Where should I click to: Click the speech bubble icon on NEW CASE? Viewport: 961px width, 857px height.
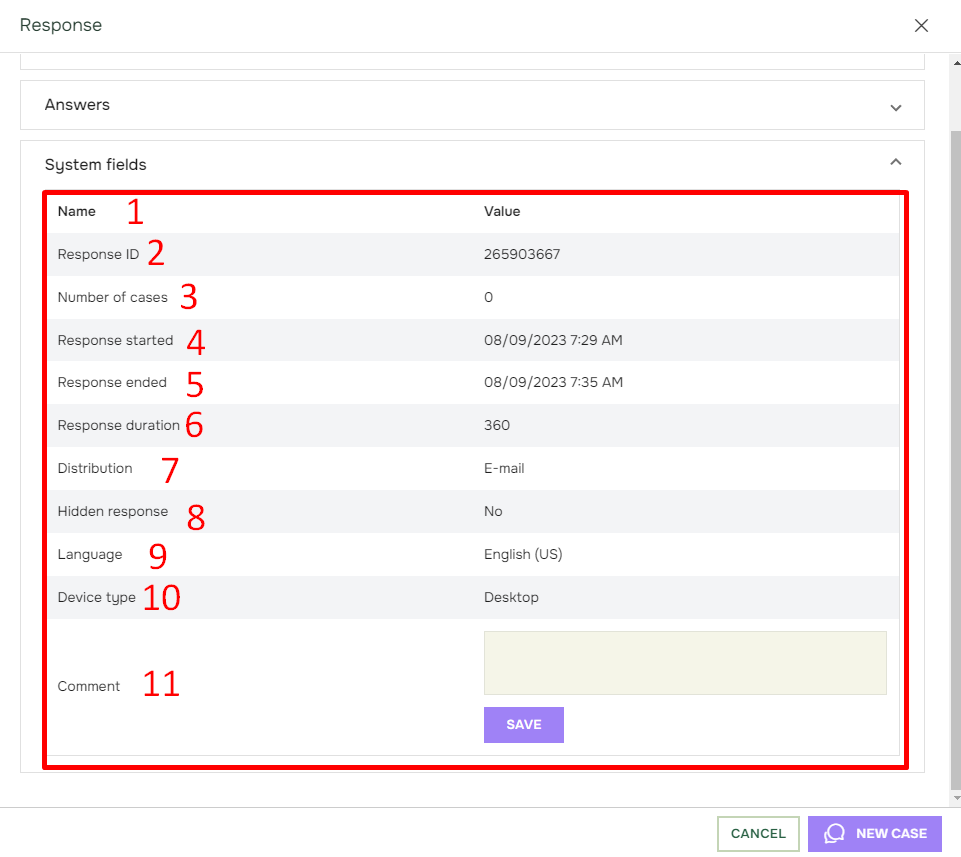834,833
